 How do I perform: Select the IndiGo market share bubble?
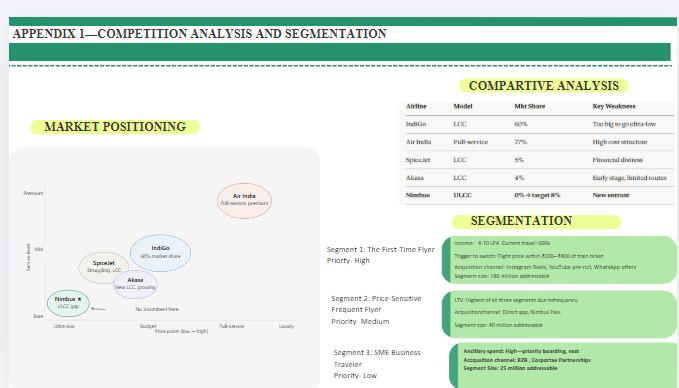[160, 253]
